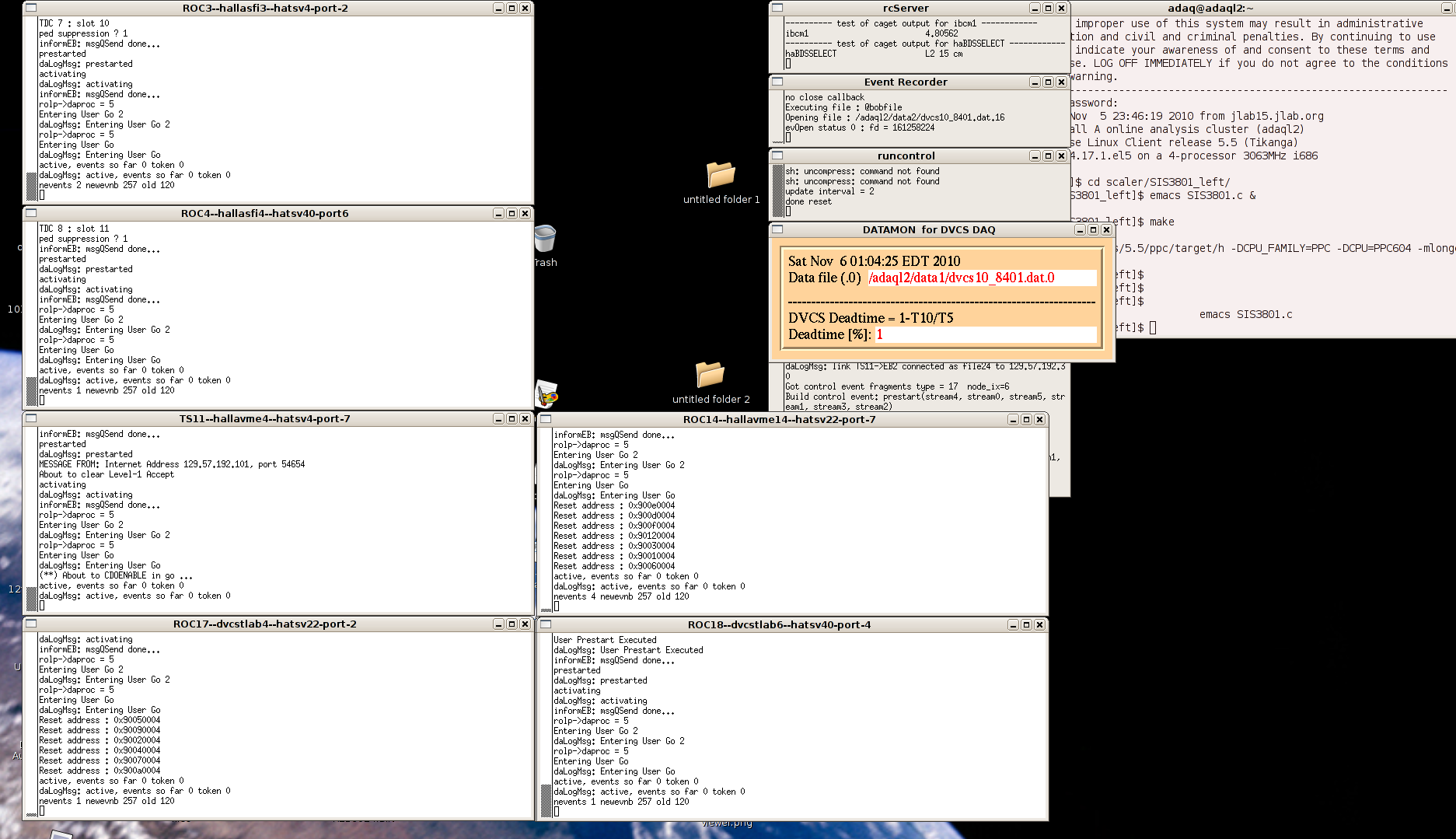Click 'update interval = 2' in runcontrol
This screenshot has width=1456, height=839.
pyautogui.click(x=829, y=191)
